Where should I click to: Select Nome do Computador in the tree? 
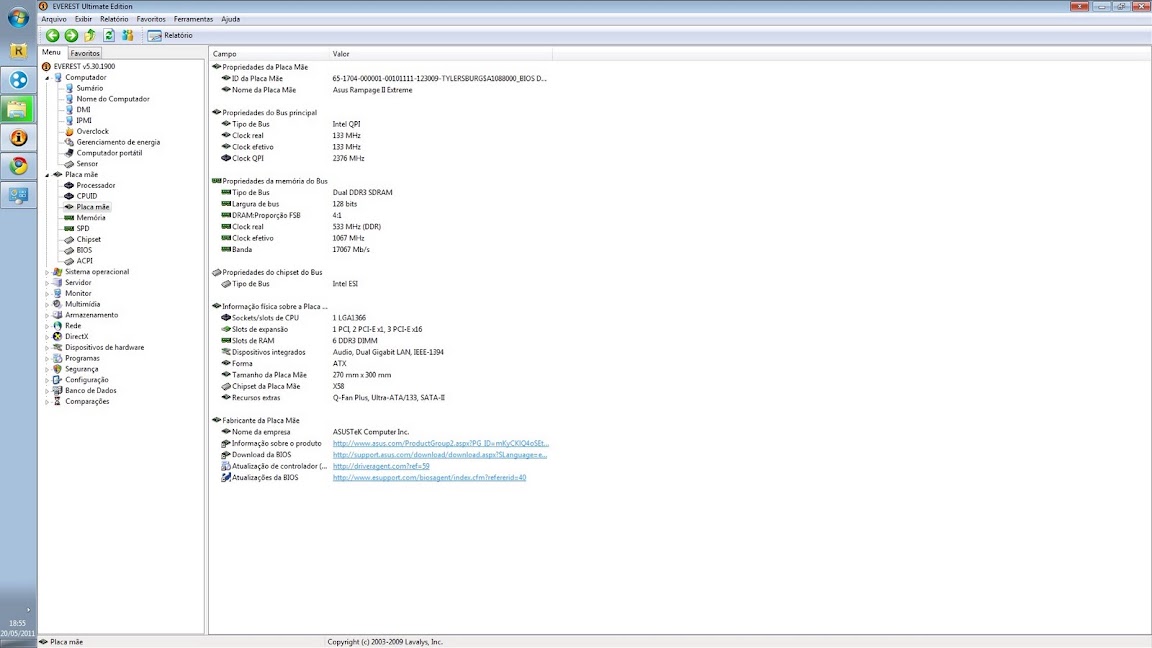(x=112, y=98)
